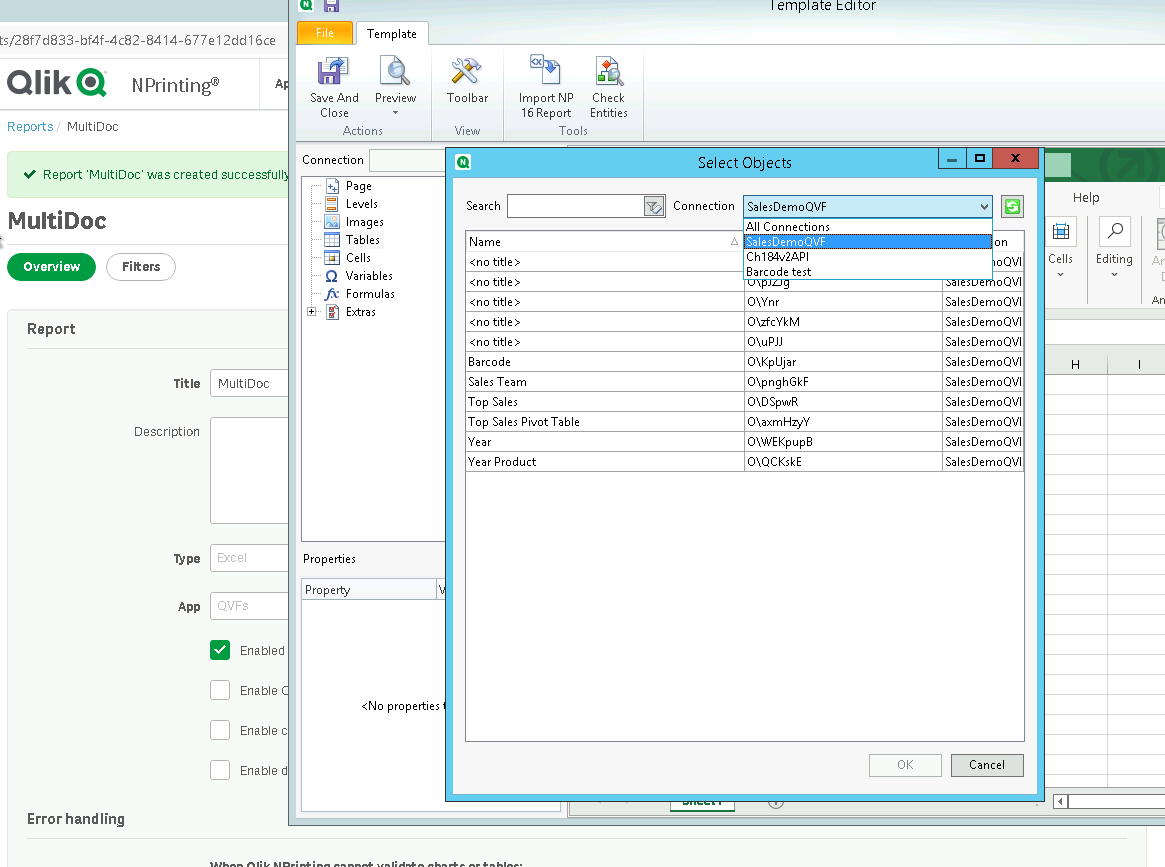Choose Barcode test in connection list

tap(868, 272)
